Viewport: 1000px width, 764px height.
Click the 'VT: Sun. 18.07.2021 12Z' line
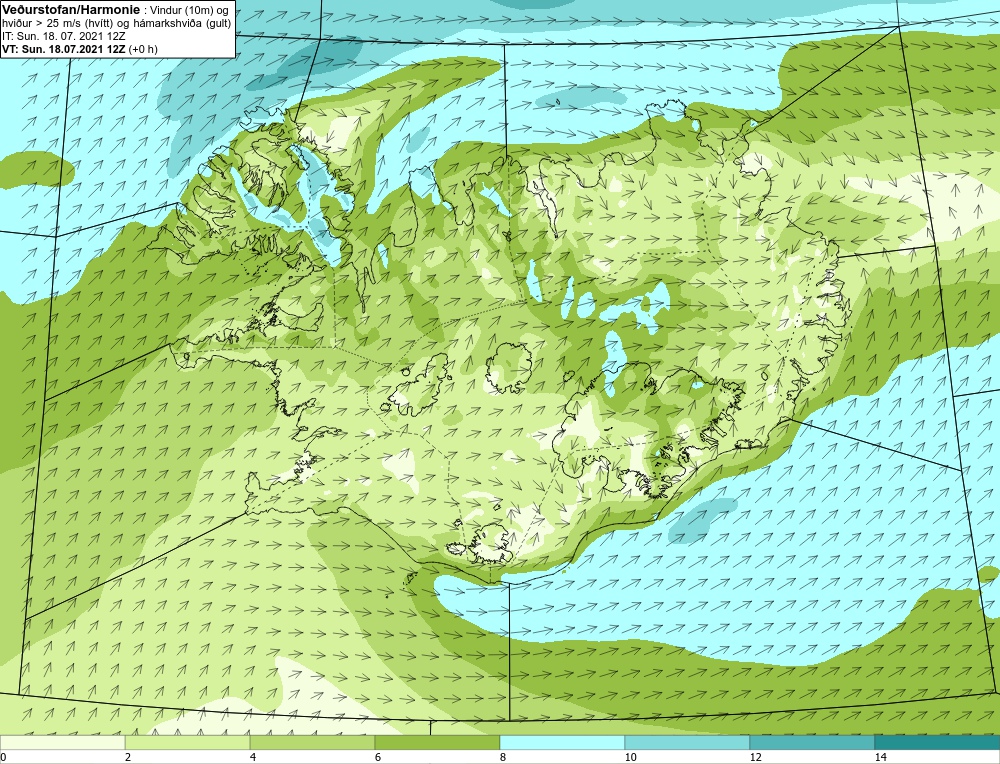64,48
